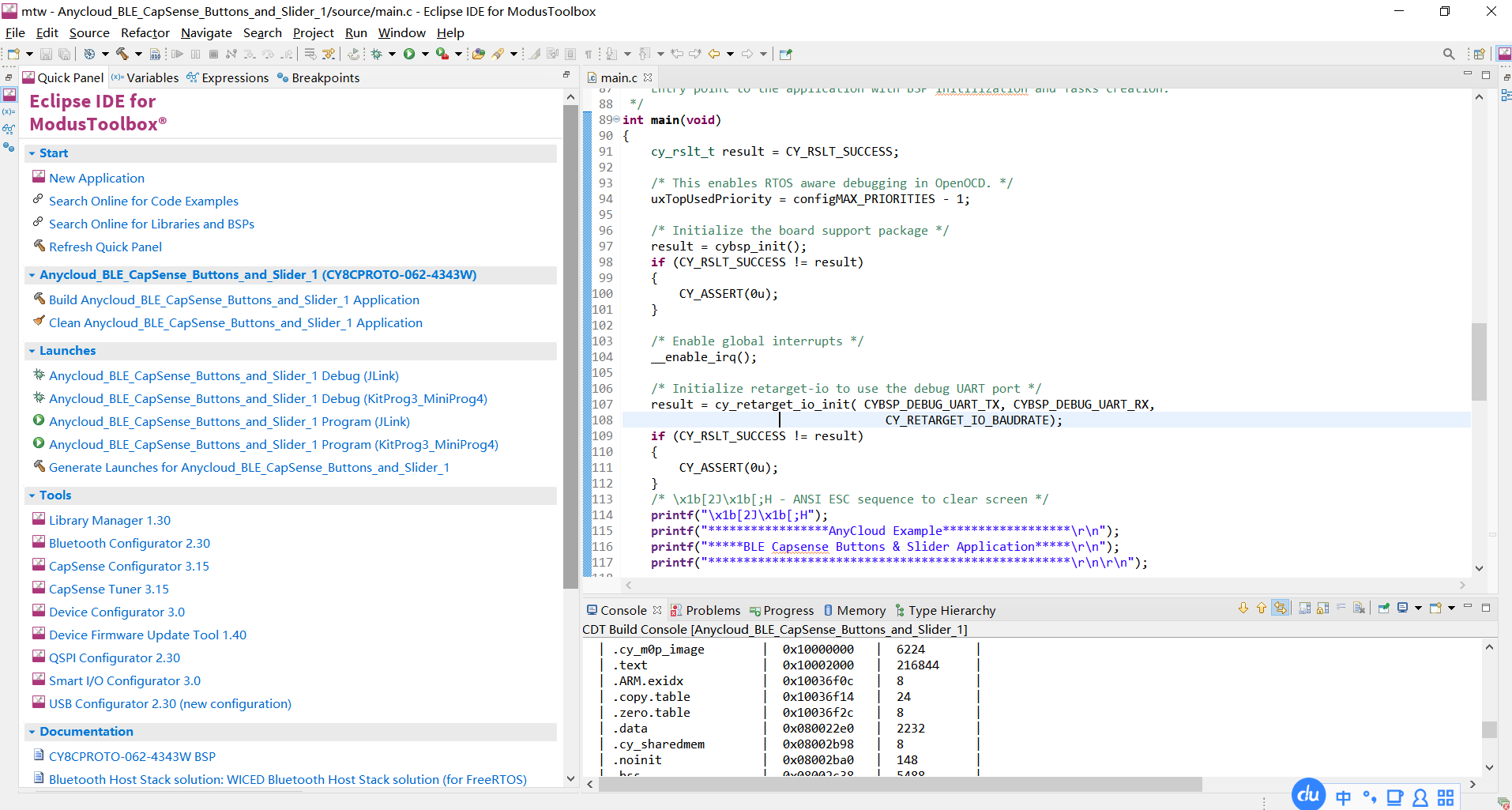The image size is (1512, 810).
Task: Click the Resume debug icon in toolbar
Action: pyautogui.click(x=178, y=54)
